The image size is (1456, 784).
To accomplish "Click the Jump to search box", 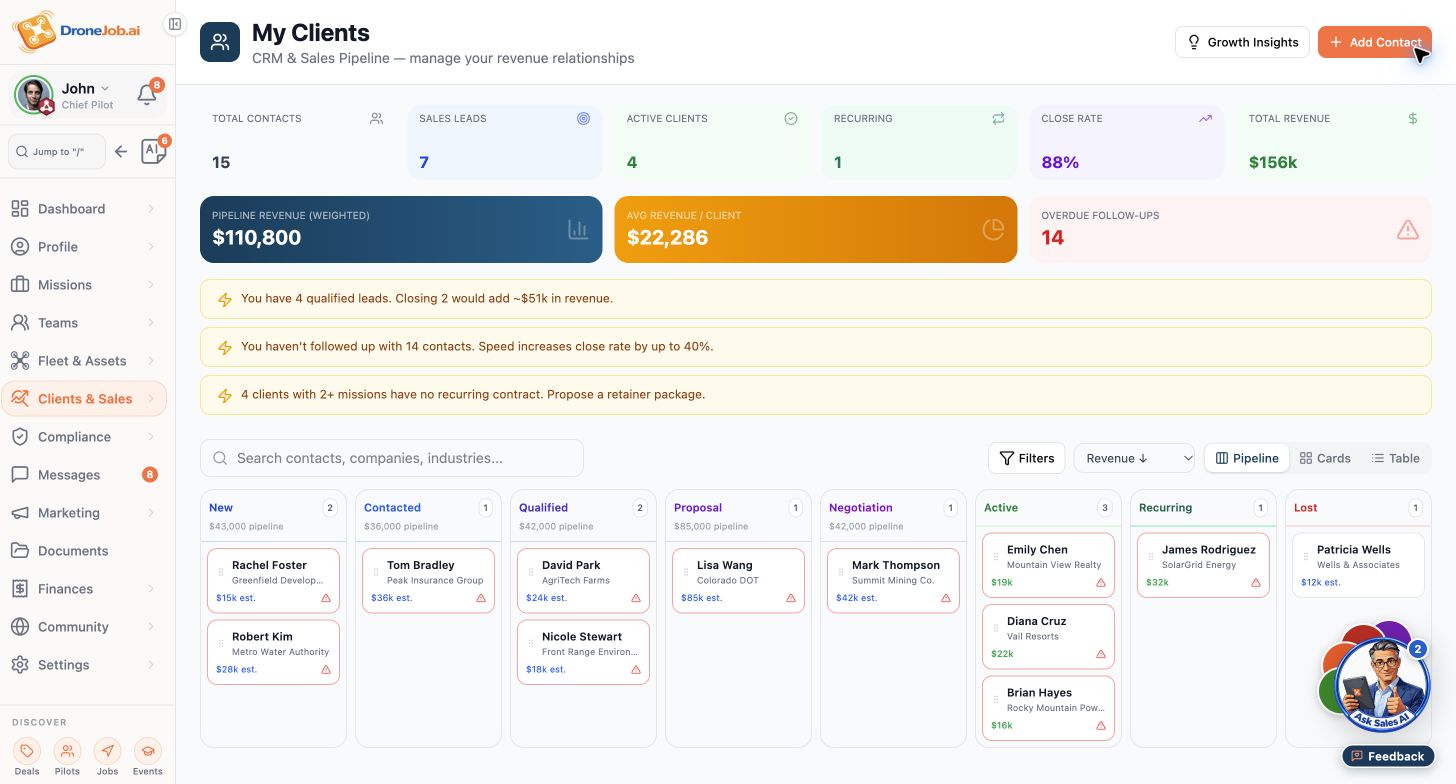I will 57,152.
